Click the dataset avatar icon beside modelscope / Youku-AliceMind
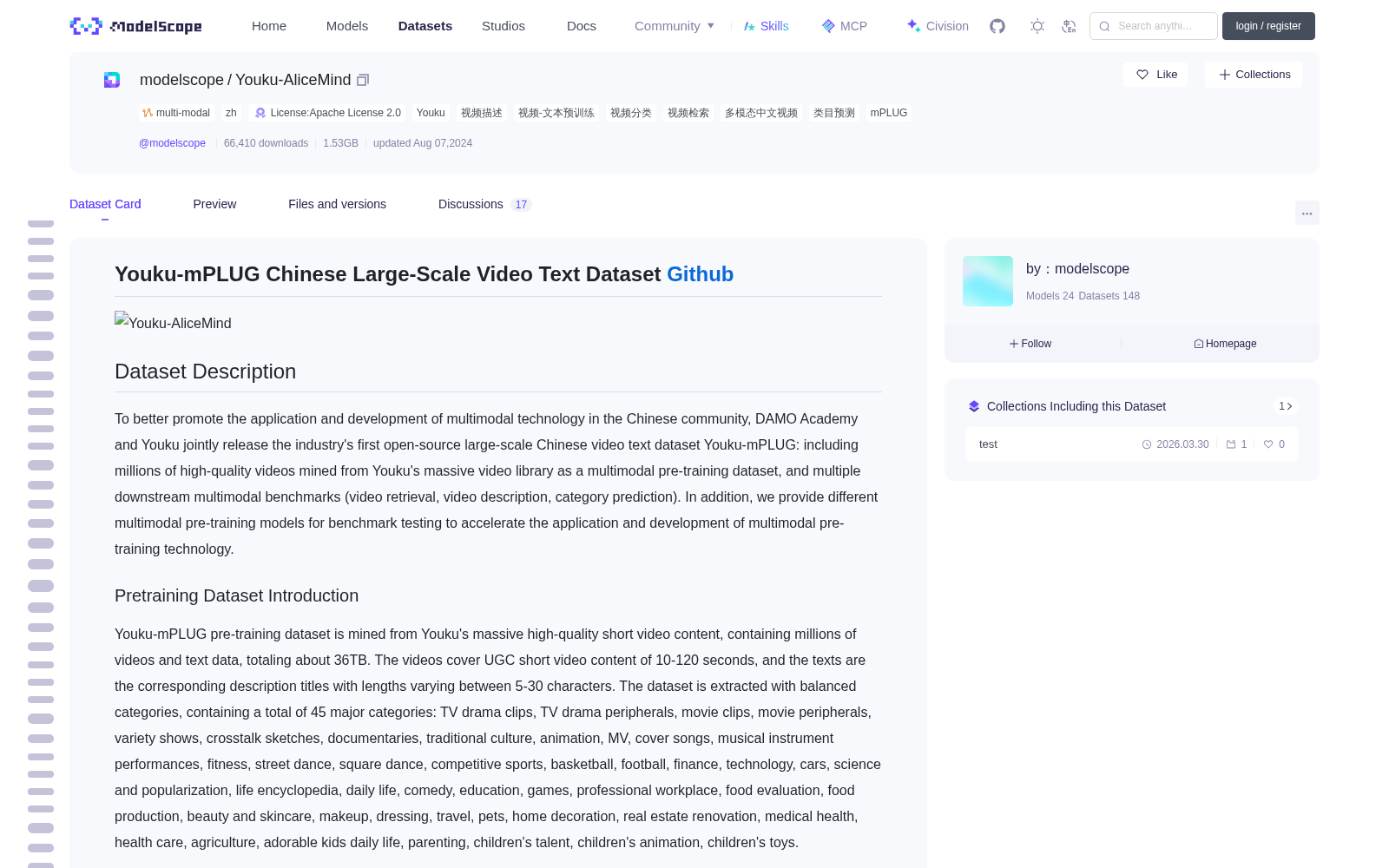This screenshot has width=1389, height=868. click(112, 80)
